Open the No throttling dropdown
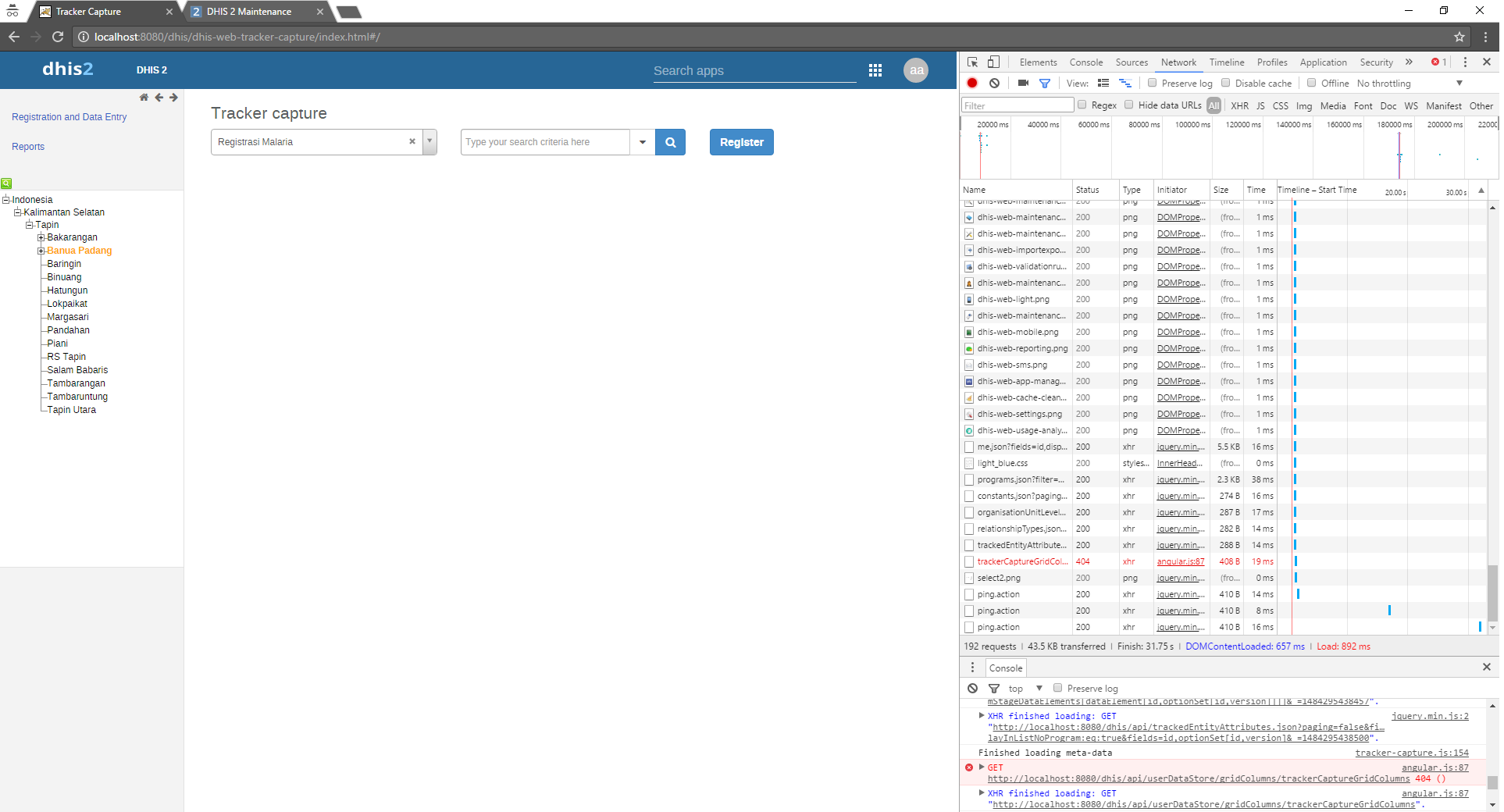Image resolution: width=1504 pixels, height=812 pixels. [x=1410, y=84]
